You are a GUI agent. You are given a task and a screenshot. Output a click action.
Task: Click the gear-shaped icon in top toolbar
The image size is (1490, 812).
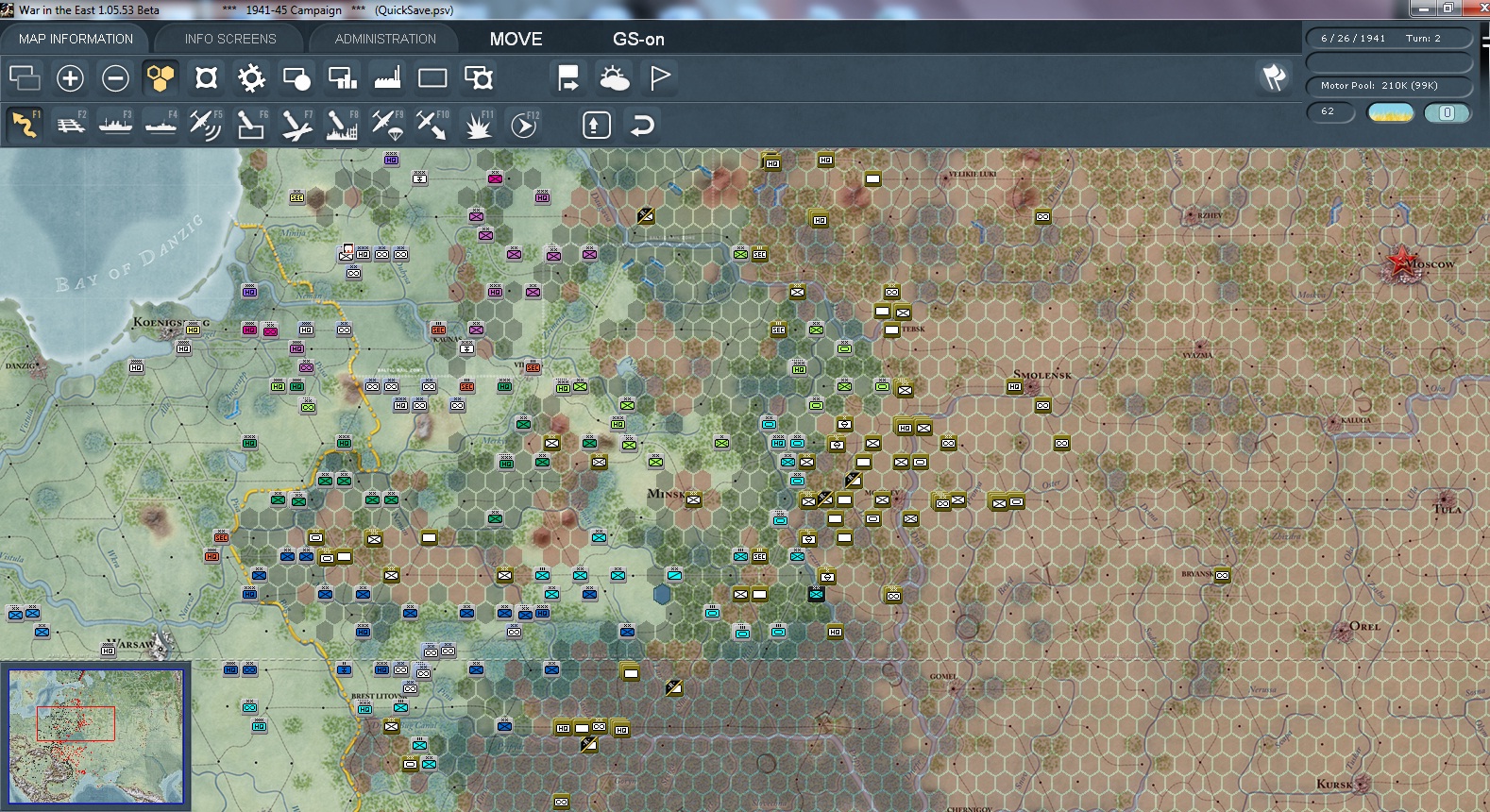coord(251,77)
